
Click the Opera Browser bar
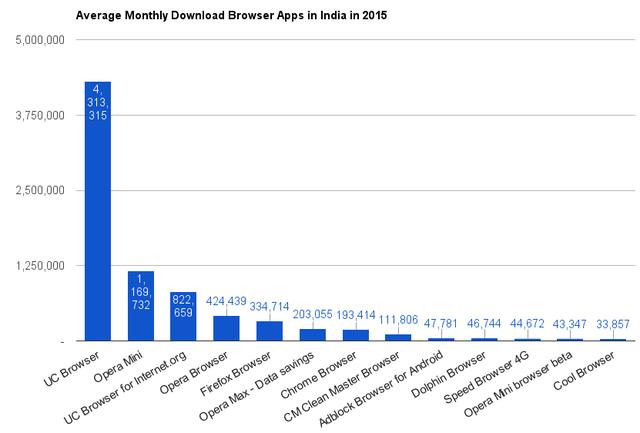(226, 328)
